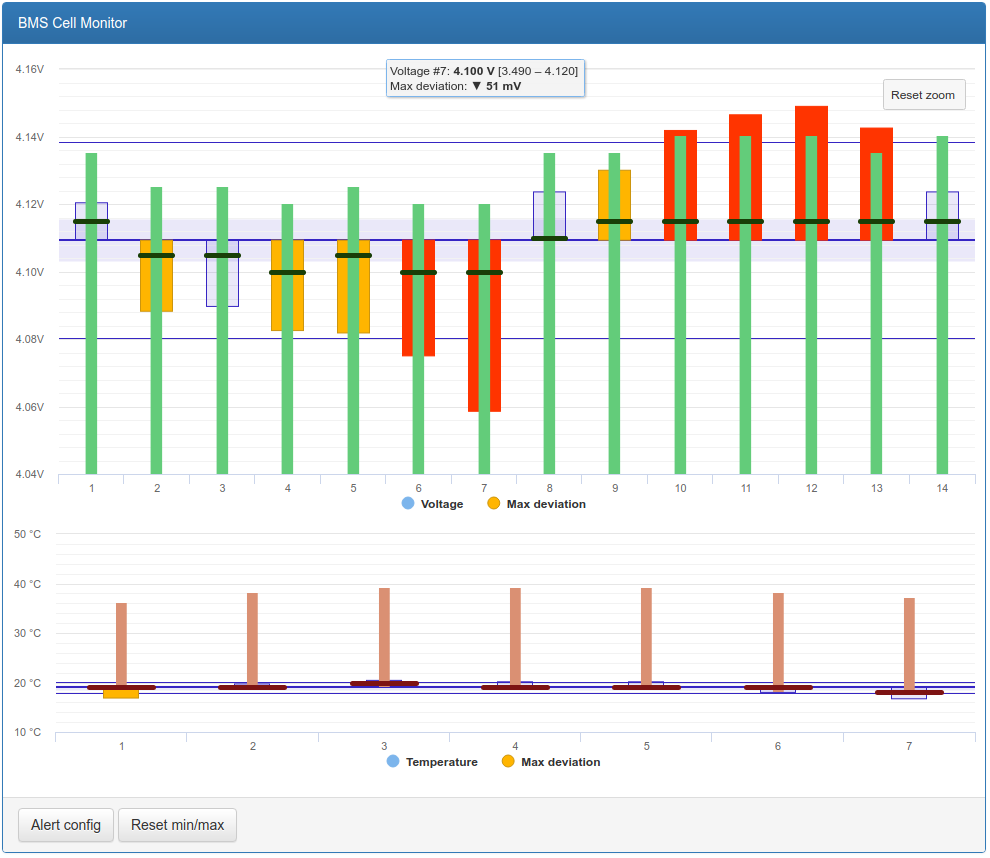Click the green voltage bar for cell 1
Image resolution: width=990 pixels, height=858 pixels.
click(91, 350)
